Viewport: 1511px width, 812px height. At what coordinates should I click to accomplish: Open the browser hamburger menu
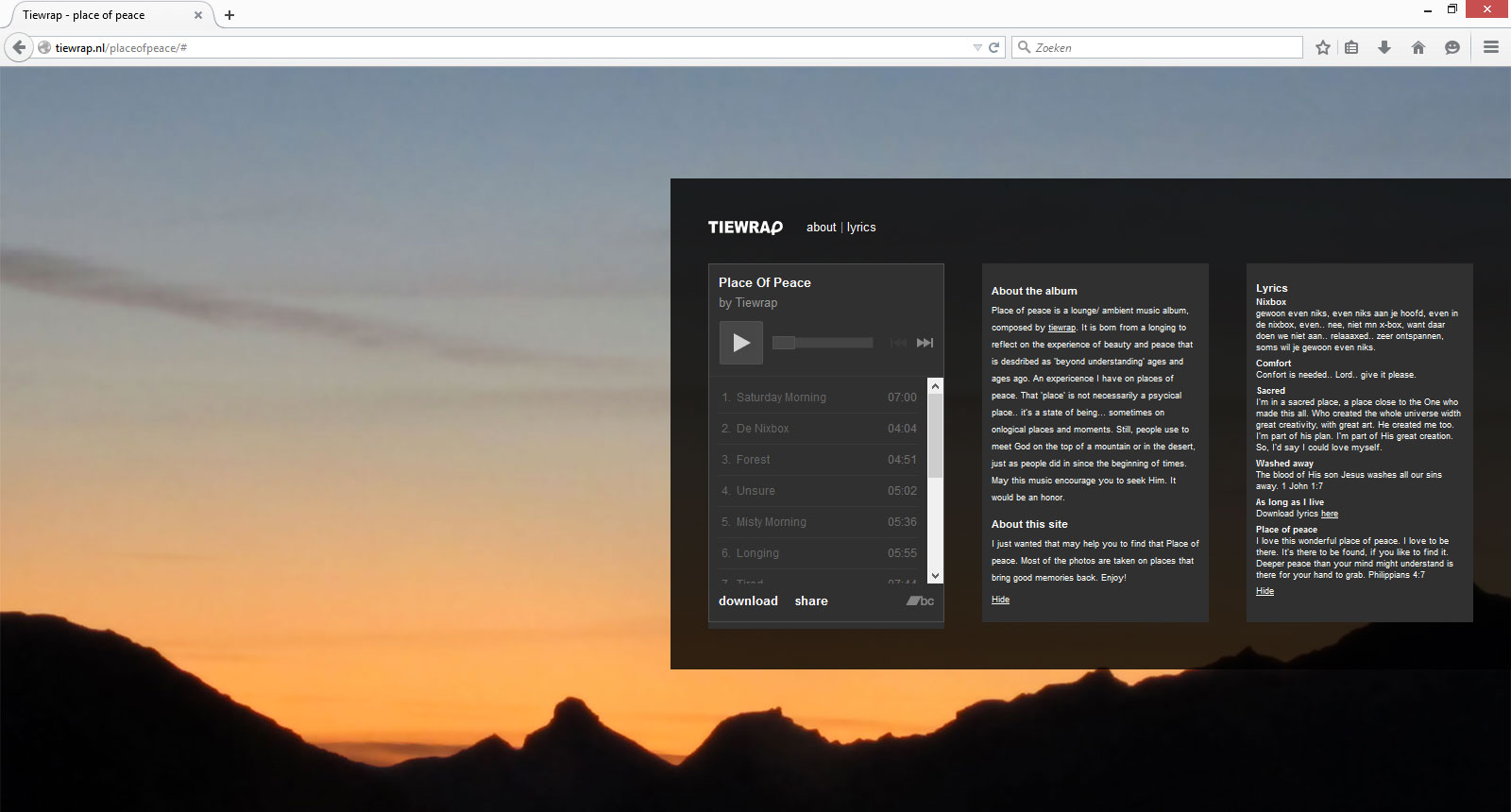point(1491,47)
